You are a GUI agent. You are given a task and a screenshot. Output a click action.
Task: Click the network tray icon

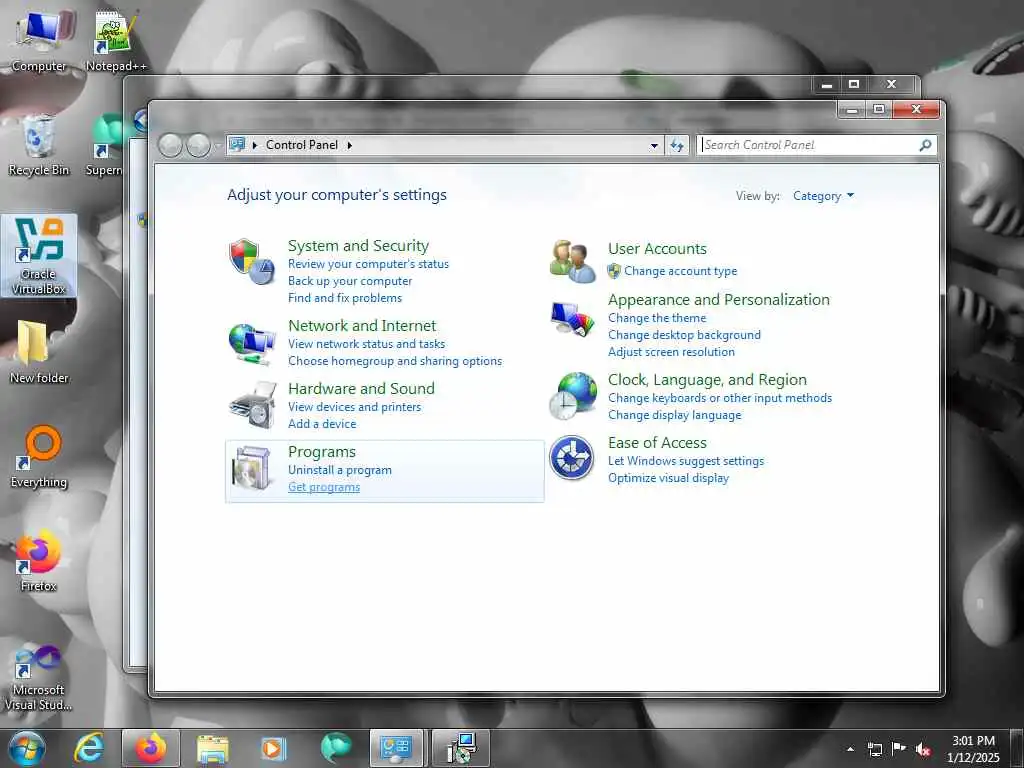point(874,749)
